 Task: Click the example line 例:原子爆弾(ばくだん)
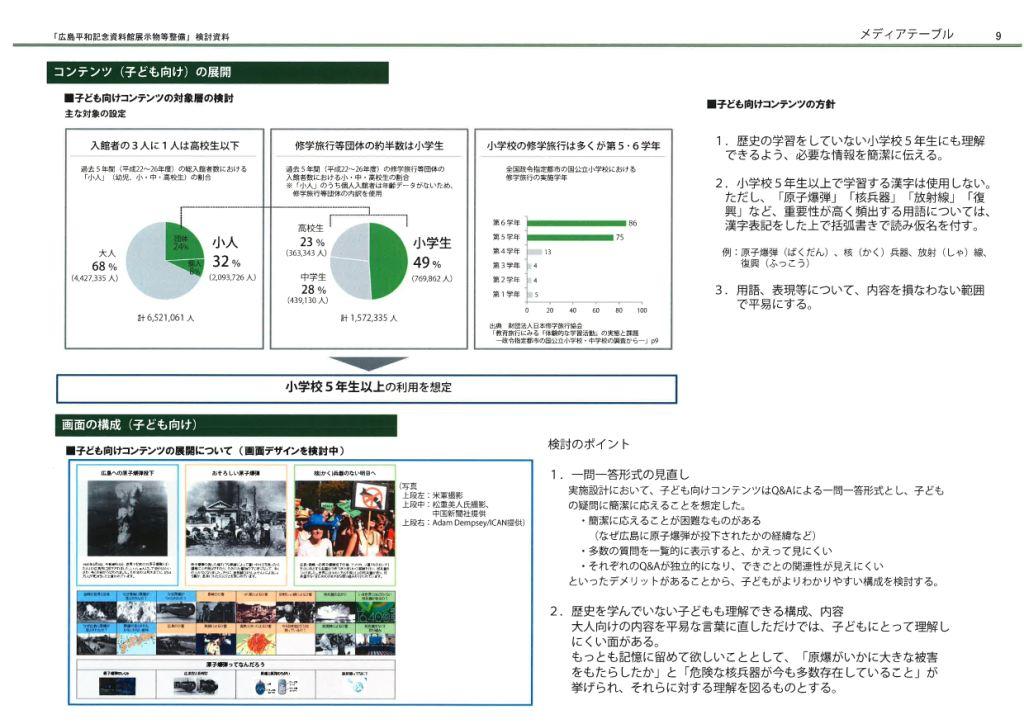click(x=854, y=258)
